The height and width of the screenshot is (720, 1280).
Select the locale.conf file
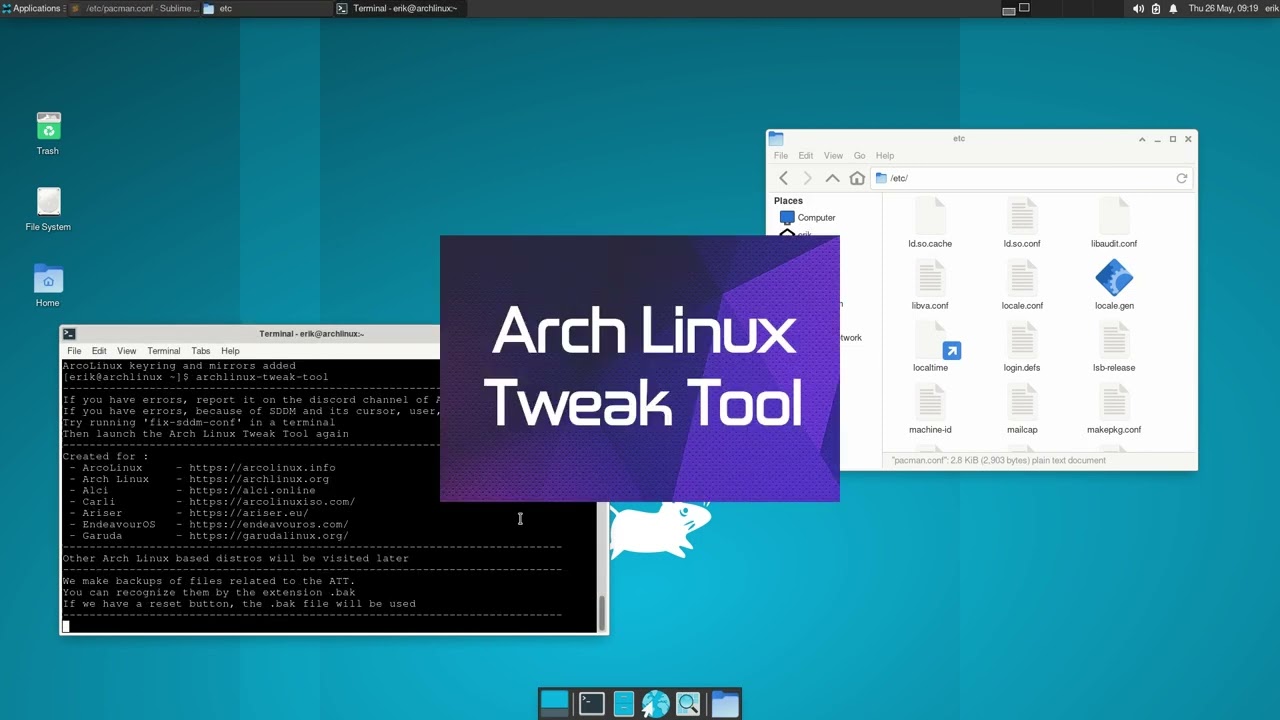click(1022, 286)
